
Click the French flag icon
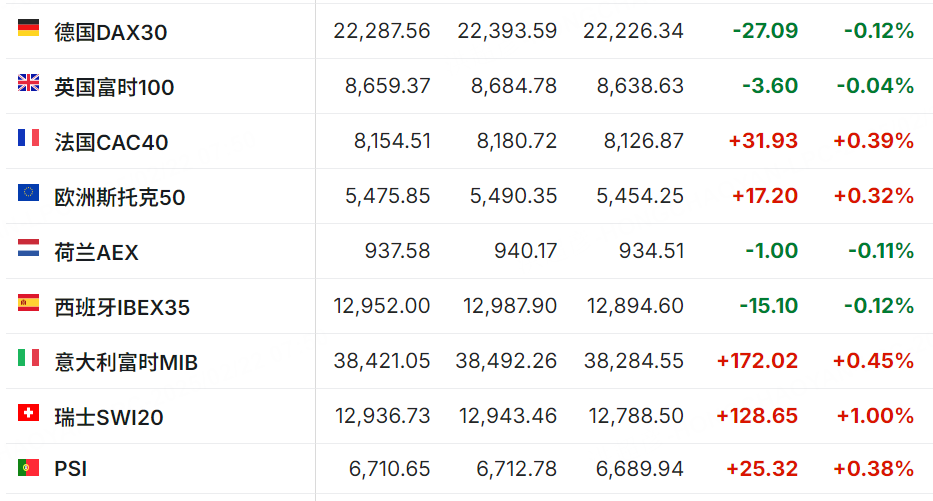click(28, 137)
